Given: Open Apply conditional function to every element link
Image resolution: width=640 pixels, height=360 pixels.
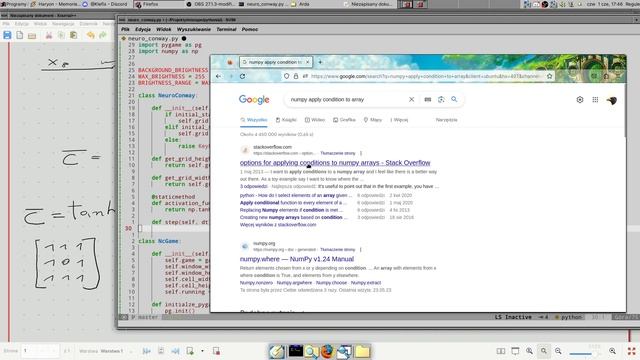Looking at the screenshot, I should [x=293, y=202].
